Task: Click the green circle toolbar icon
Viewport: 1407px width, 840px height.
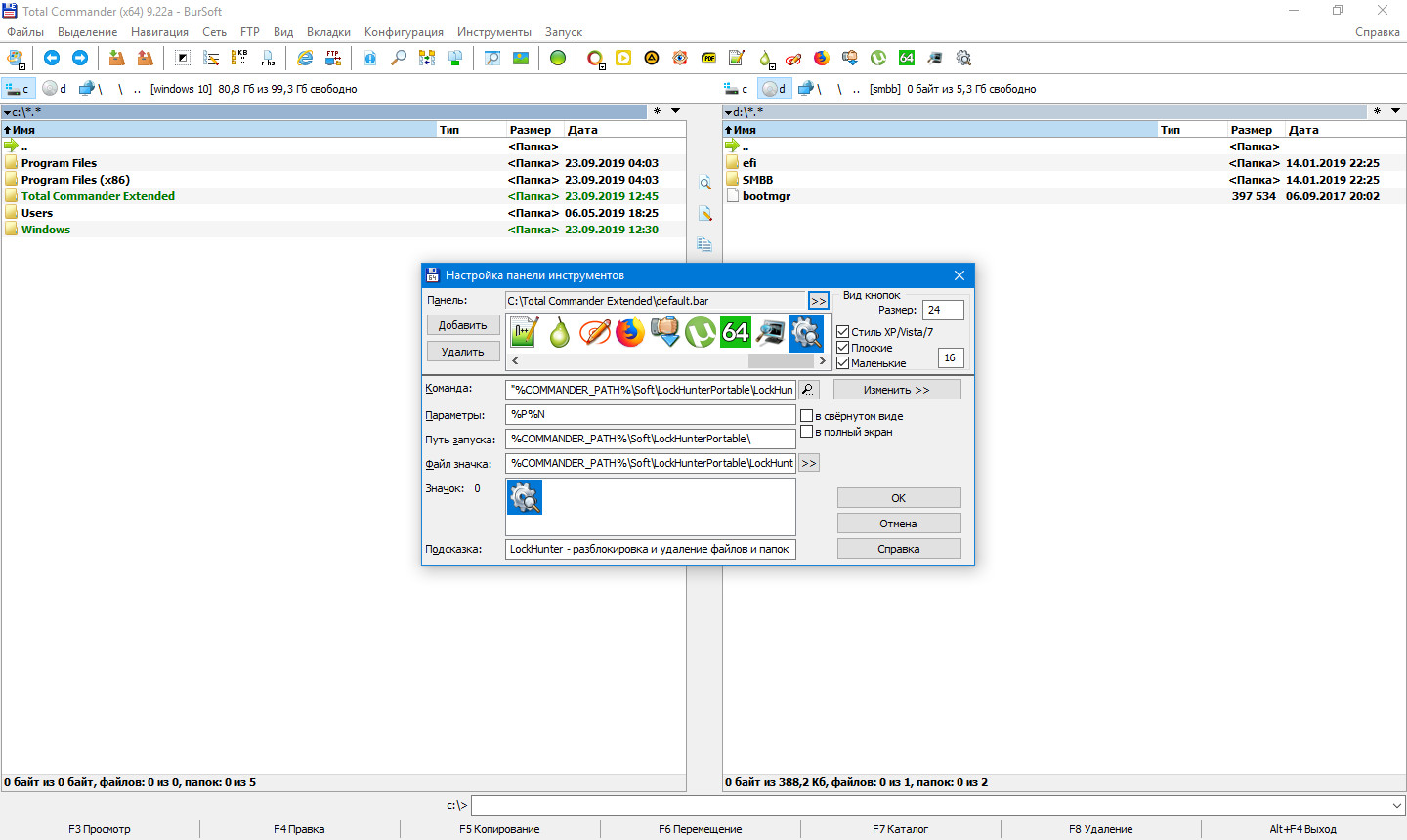Action: tap(558, 58)
